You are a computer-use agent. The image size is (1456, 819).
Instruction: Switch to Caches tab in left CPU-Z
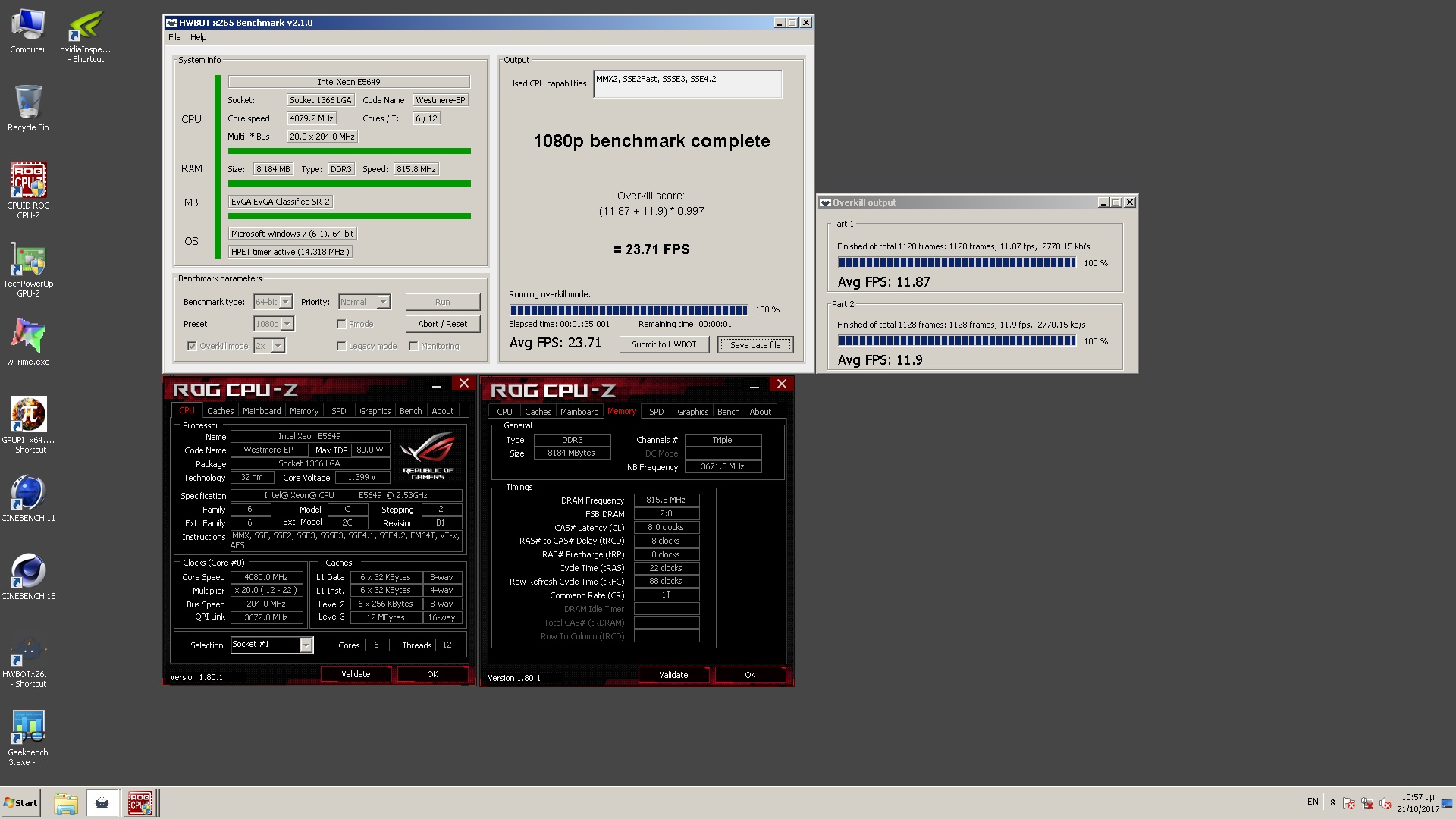tap(220, 411)
